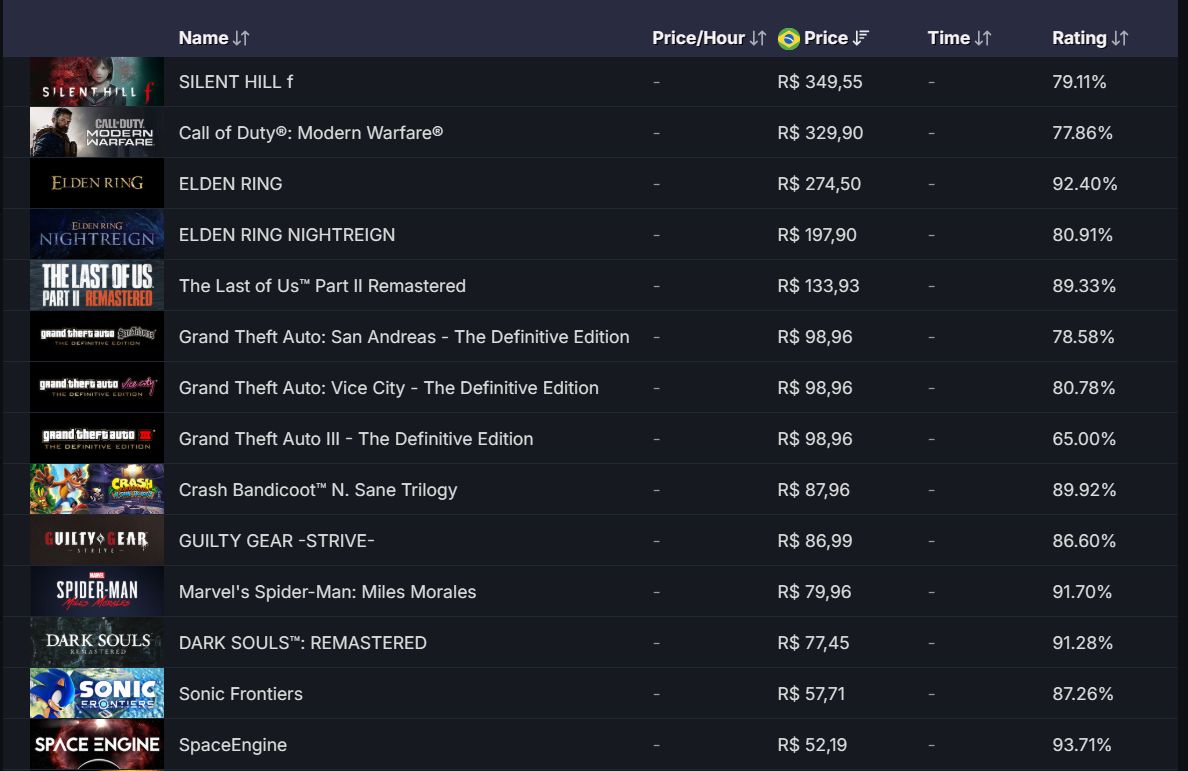Screen dimensions: 1188x771
Task: Open Spider-Man Miles Morales thumbnail
Action: point(97,592)
